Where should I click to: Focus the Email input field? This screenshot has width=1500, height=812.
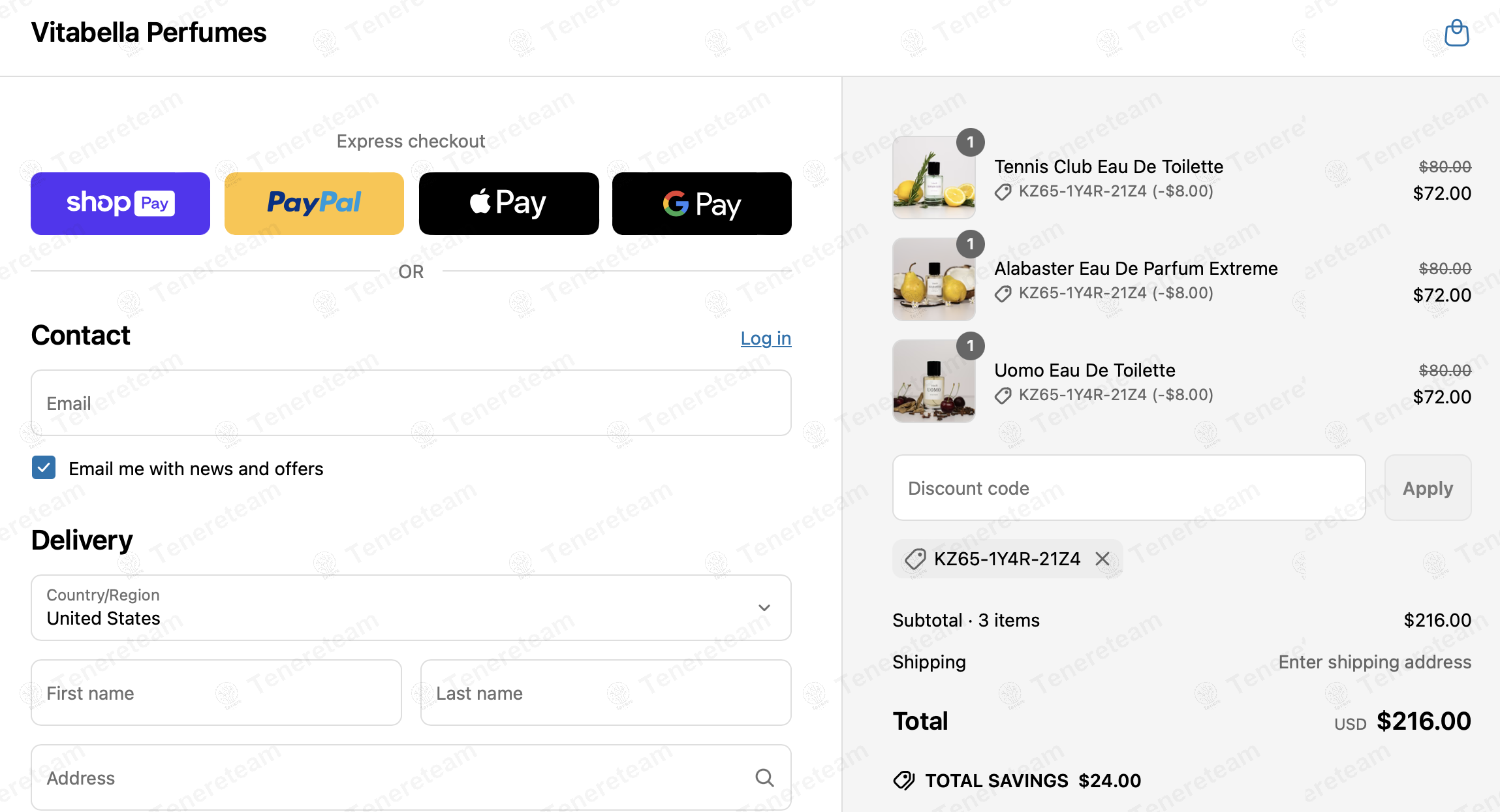[411, 403]
